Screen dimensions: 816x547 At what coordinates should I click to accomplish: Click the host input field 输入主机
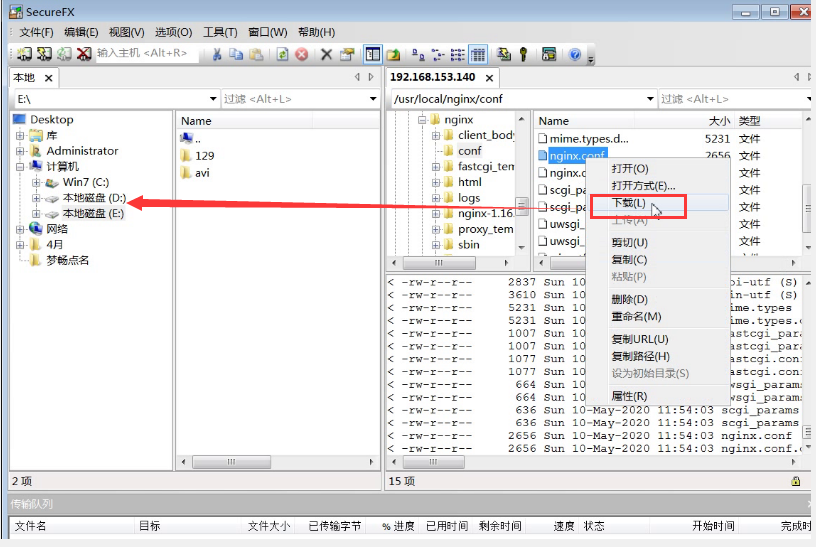point(147,53)
